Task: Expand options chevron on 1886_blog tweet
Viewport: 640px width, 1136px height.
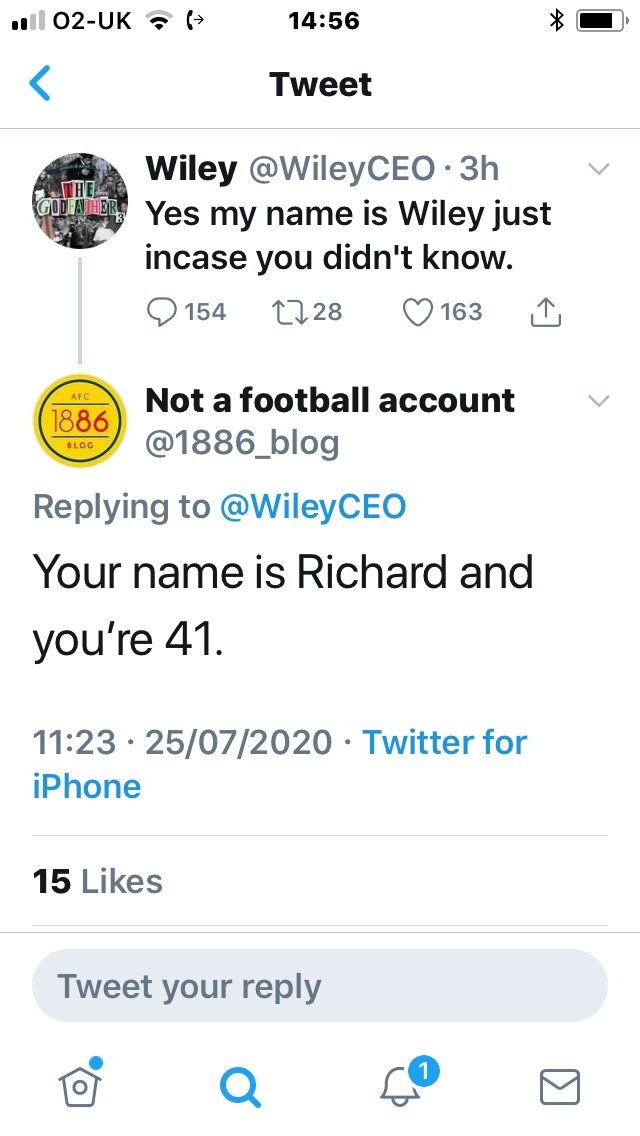Action: pos(599,401)
